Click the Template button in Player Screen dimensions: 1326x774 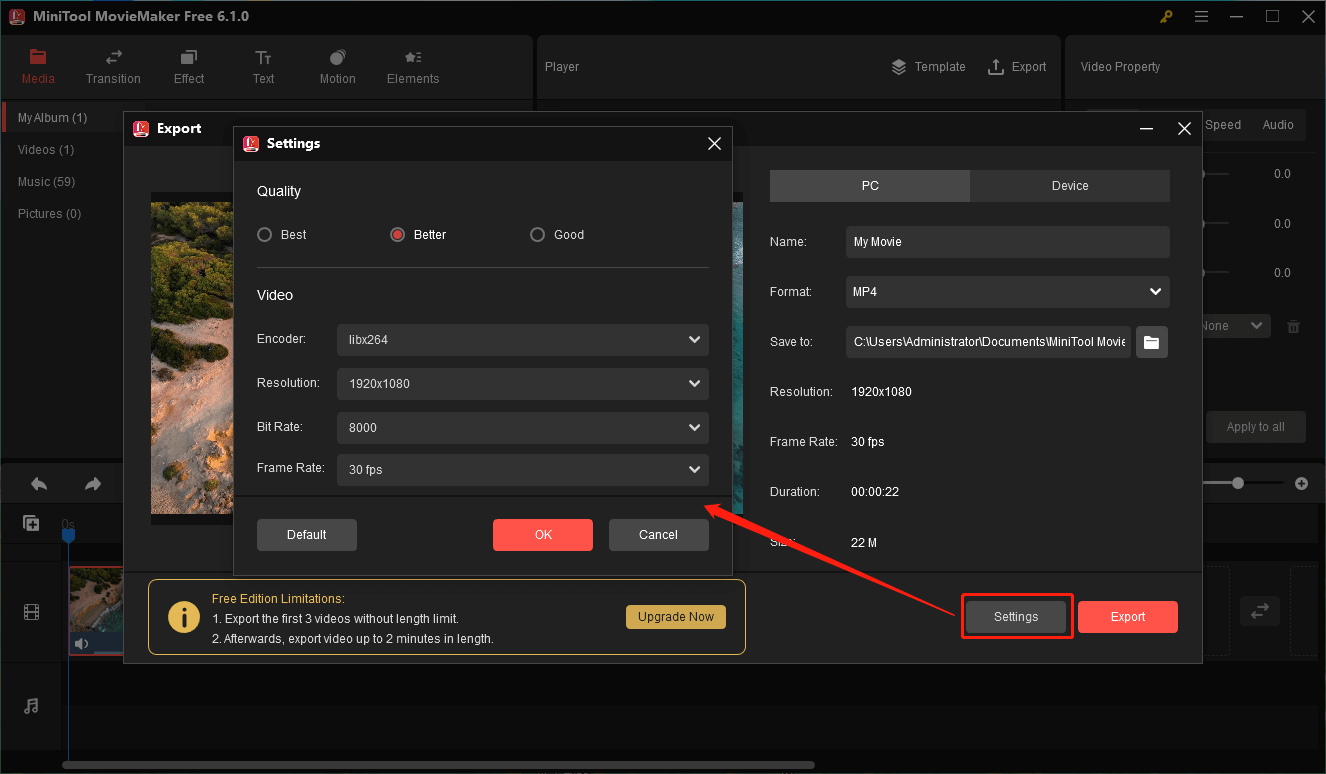pyautogui.click(x=929, y=67)
